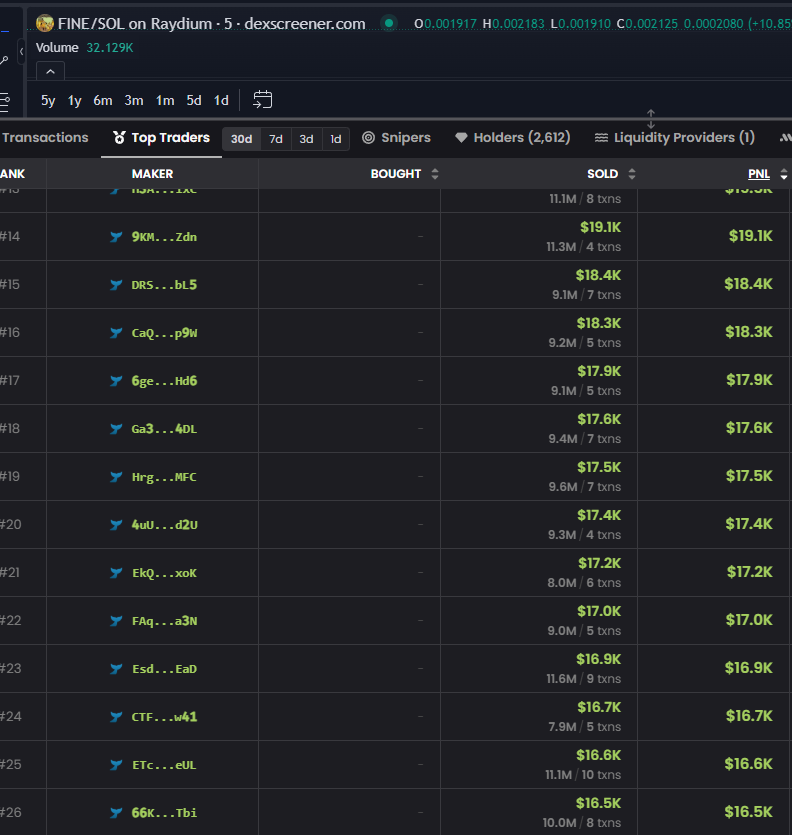Filter top traders by 7d
Viewport: 792px width, 835px height.
[x=276, y=139]
